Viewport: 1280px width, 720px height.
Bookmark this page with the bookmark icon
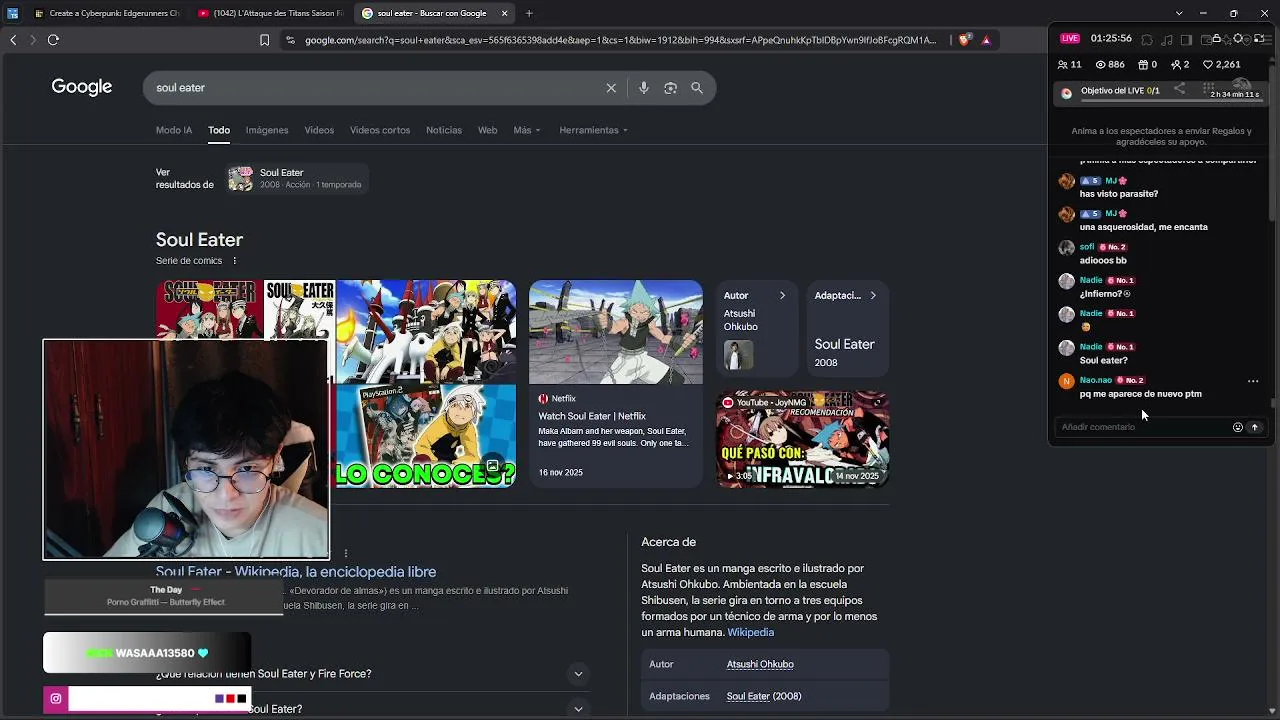point(264,40)
